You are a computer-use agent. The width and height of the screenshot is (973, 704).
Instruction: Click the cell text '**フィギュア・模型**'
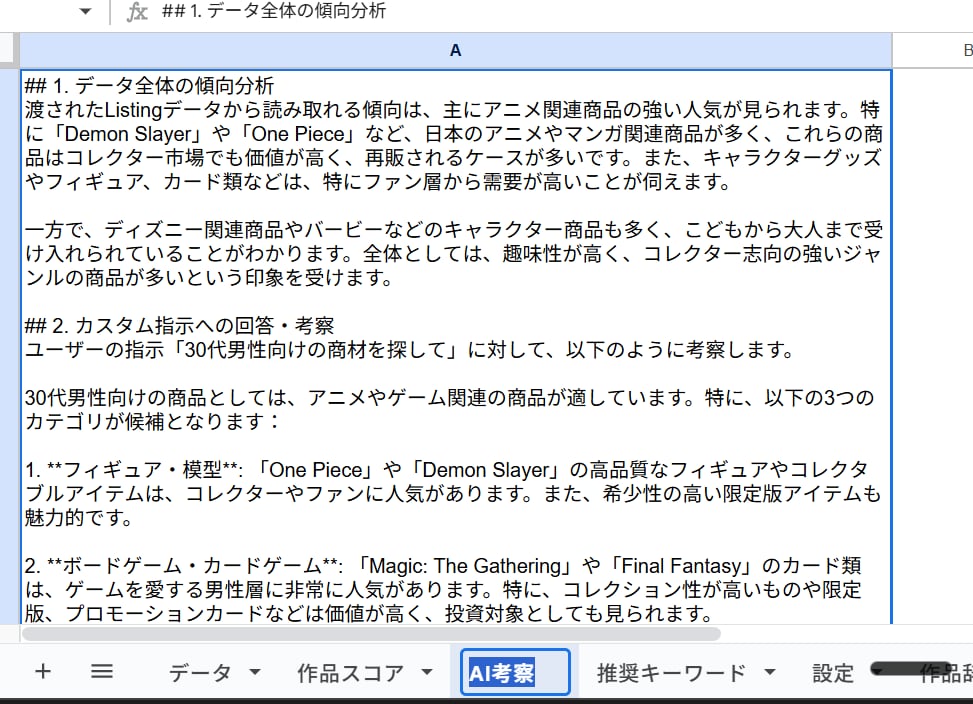[142, 470]
